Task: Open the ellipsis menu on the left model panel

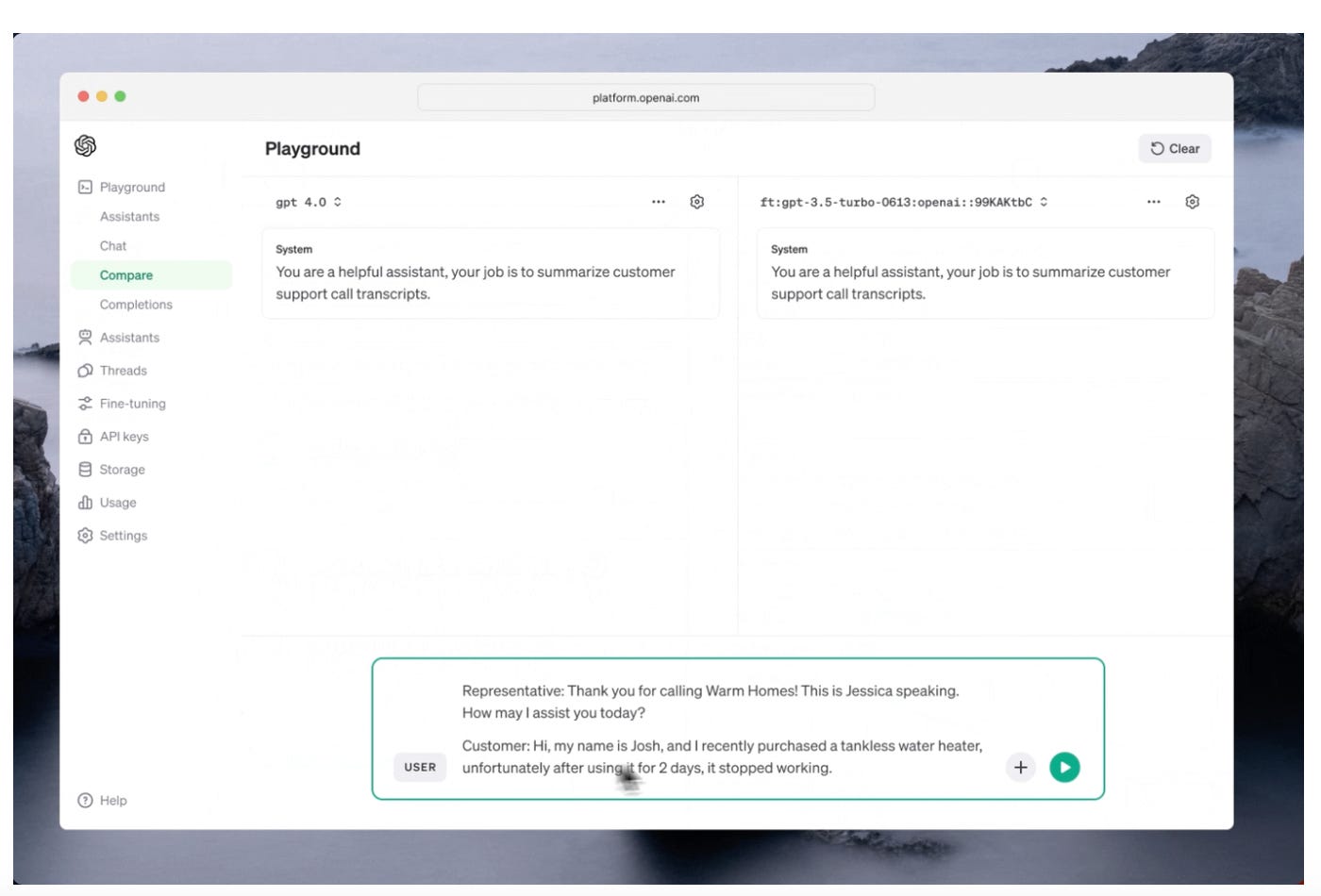Action: tap(658, 201)
